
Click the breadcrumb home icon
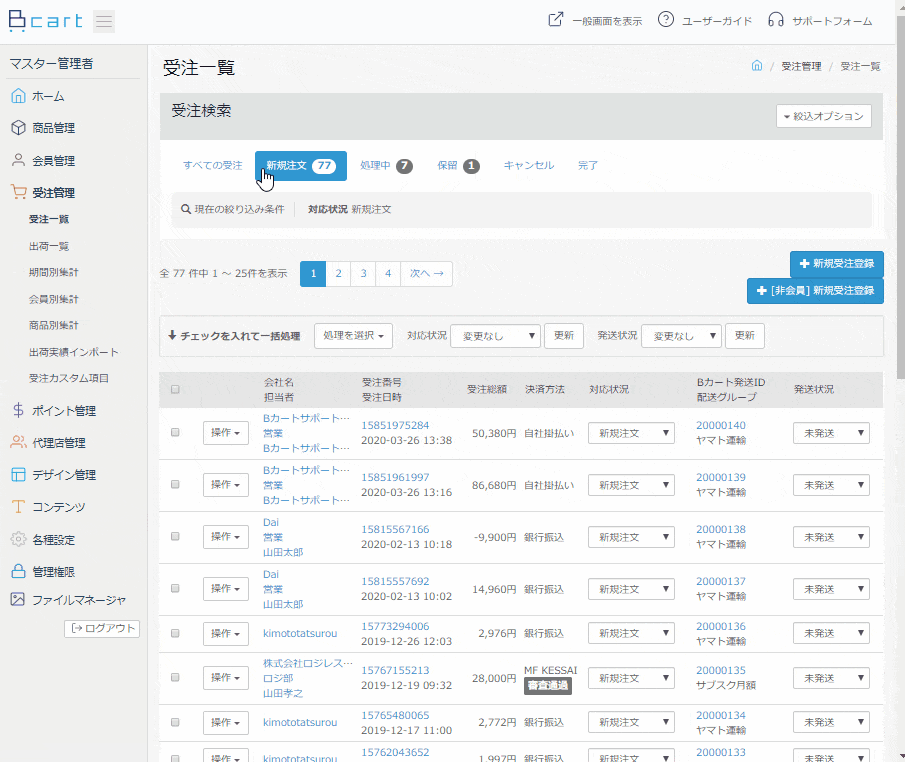[x=757, y=66]
